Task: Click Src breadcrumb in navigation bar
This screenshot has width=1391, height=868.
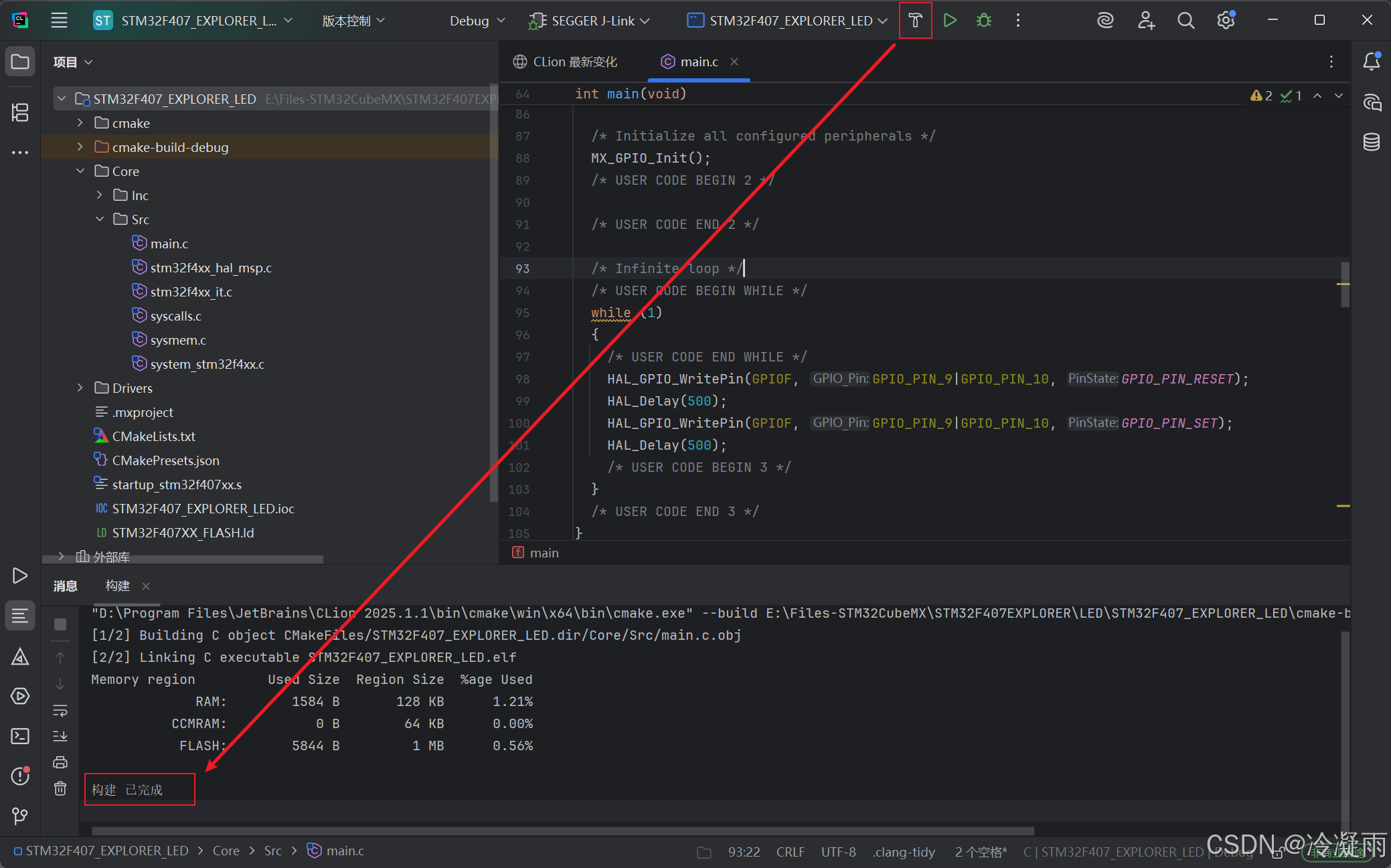Action: tap(273, 851)
